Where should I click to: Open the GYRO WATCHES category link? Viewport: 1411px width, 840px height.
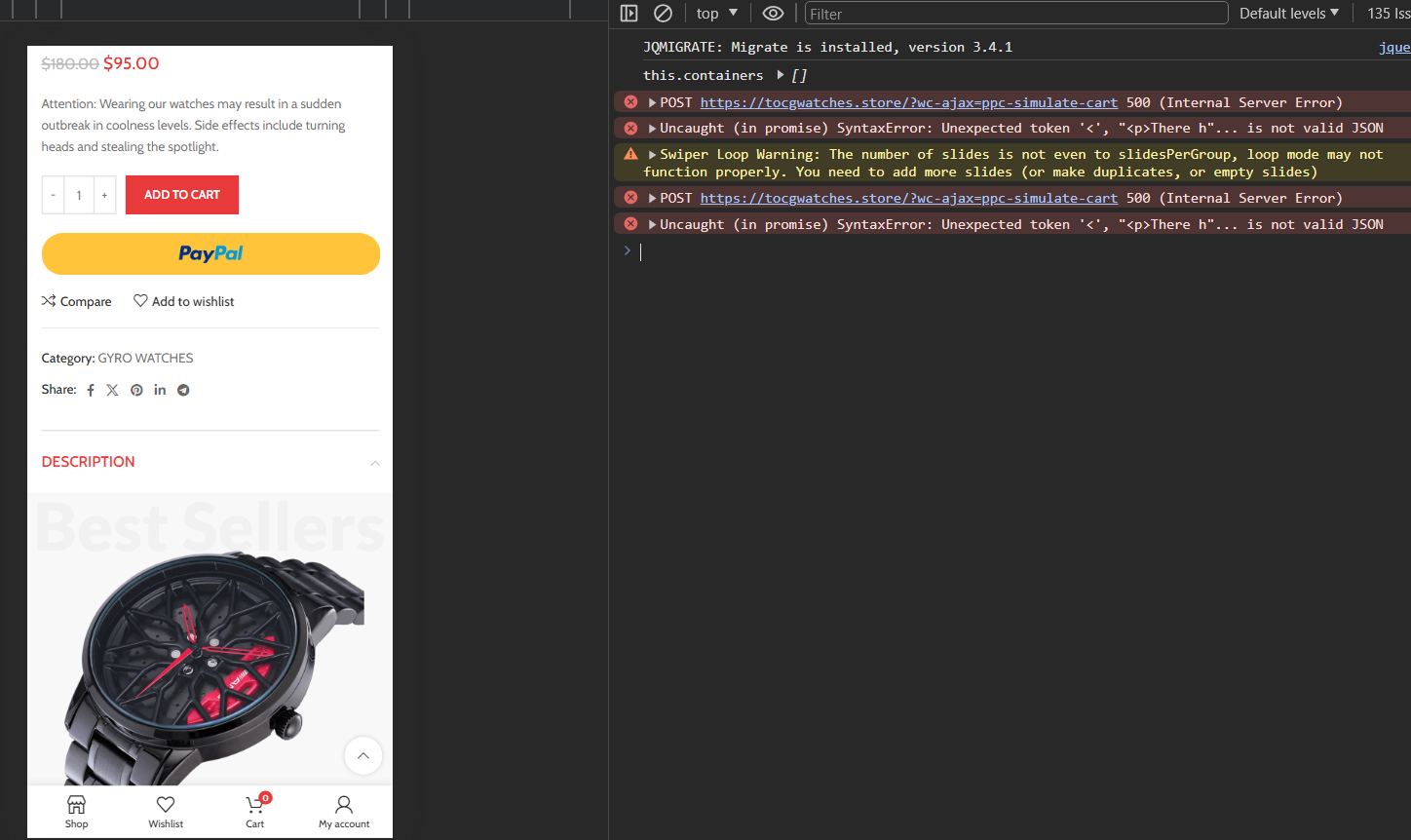pyautogui.click(x=145, y=358)
